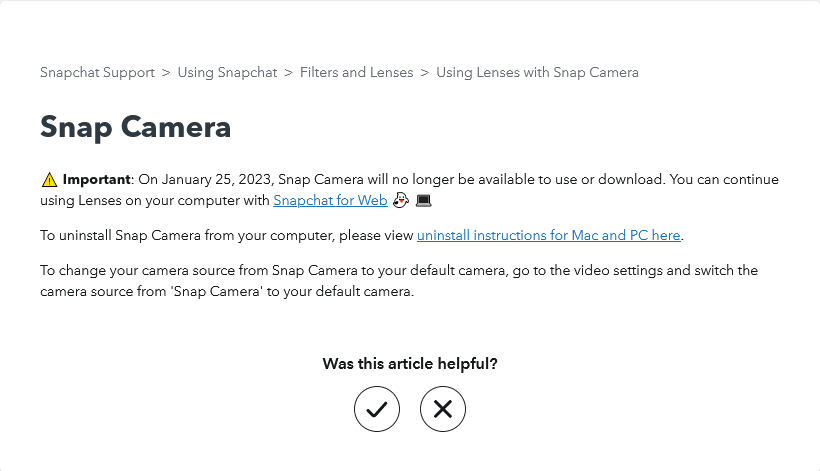Open uninstall instructions for Mac and PC link
Image resolution: width=820 pixels, height=471 pixels.
(x=549, y=235)
